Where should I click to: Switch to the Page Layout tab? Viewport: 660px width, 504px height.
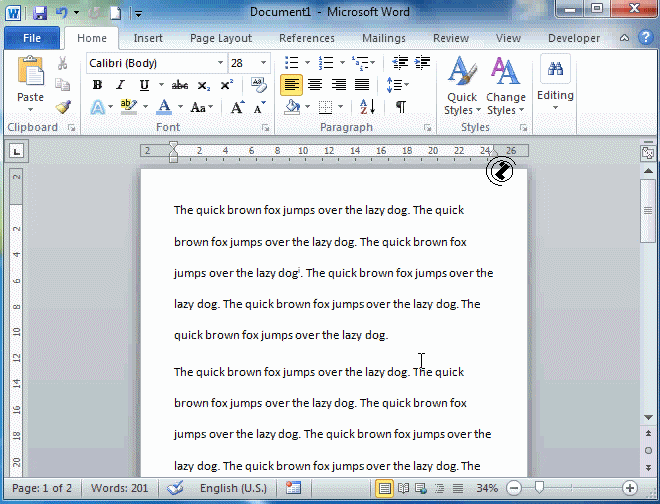tap(221, 38)
